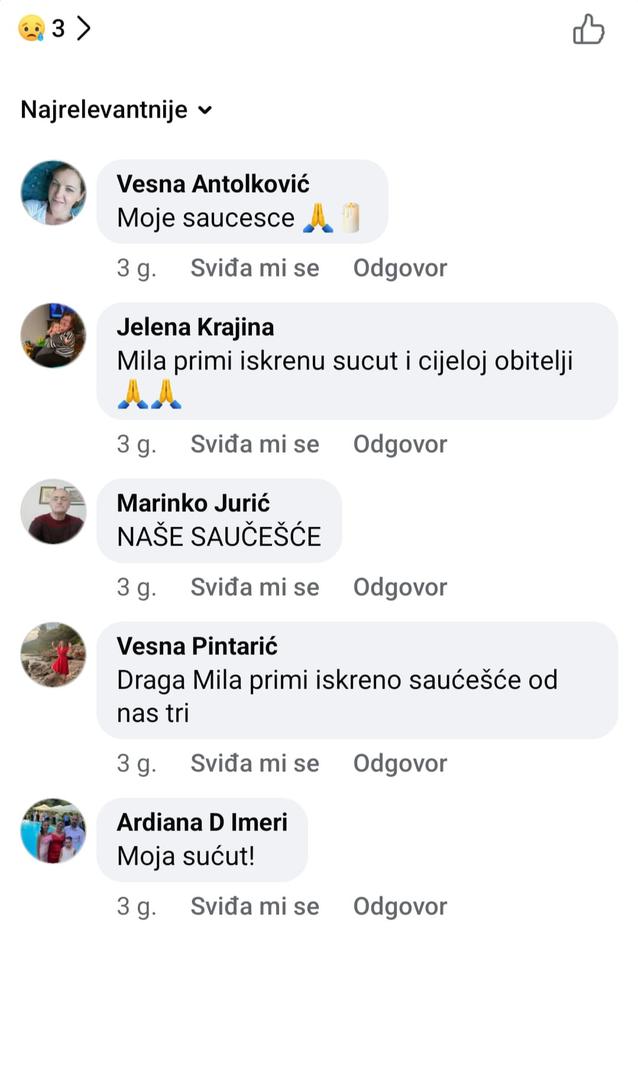Screen dimensions: 638x1080
Task: Expand reactions list with the chevron arrow
Action: 84,29
